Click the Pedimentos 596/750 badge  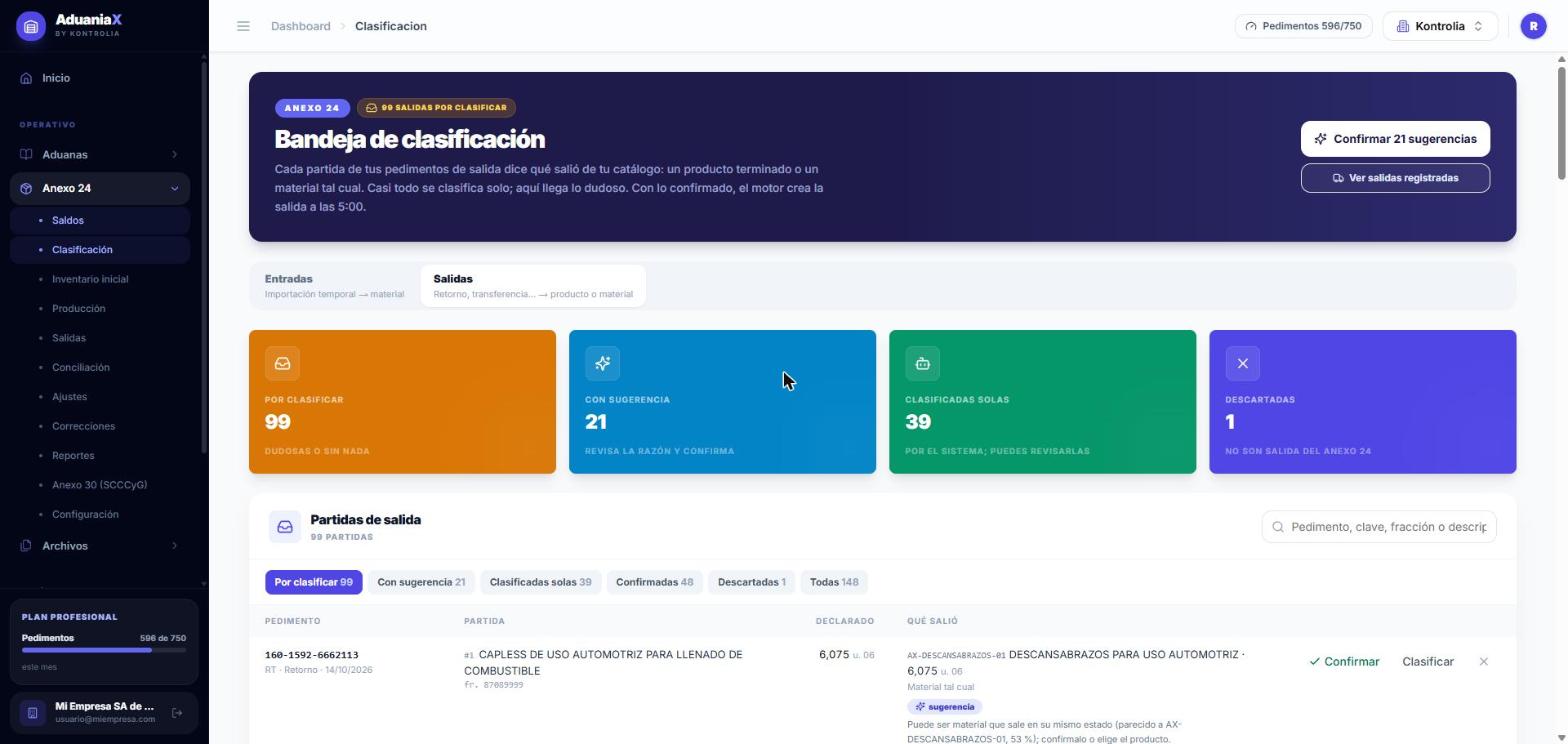coord(1303,26)
